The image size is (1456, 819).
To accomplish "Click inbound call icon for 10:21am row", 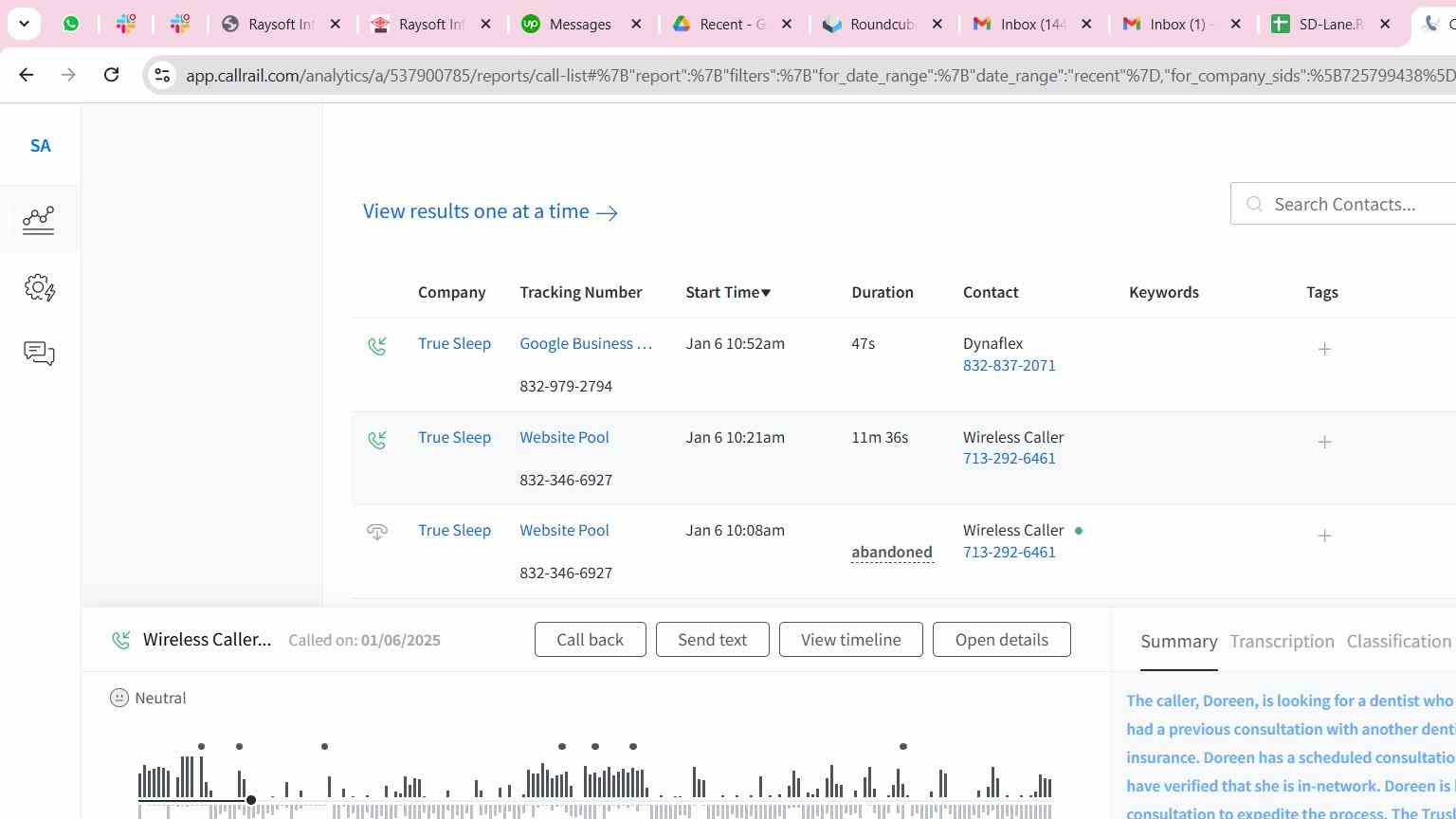I will click(377, 440).
